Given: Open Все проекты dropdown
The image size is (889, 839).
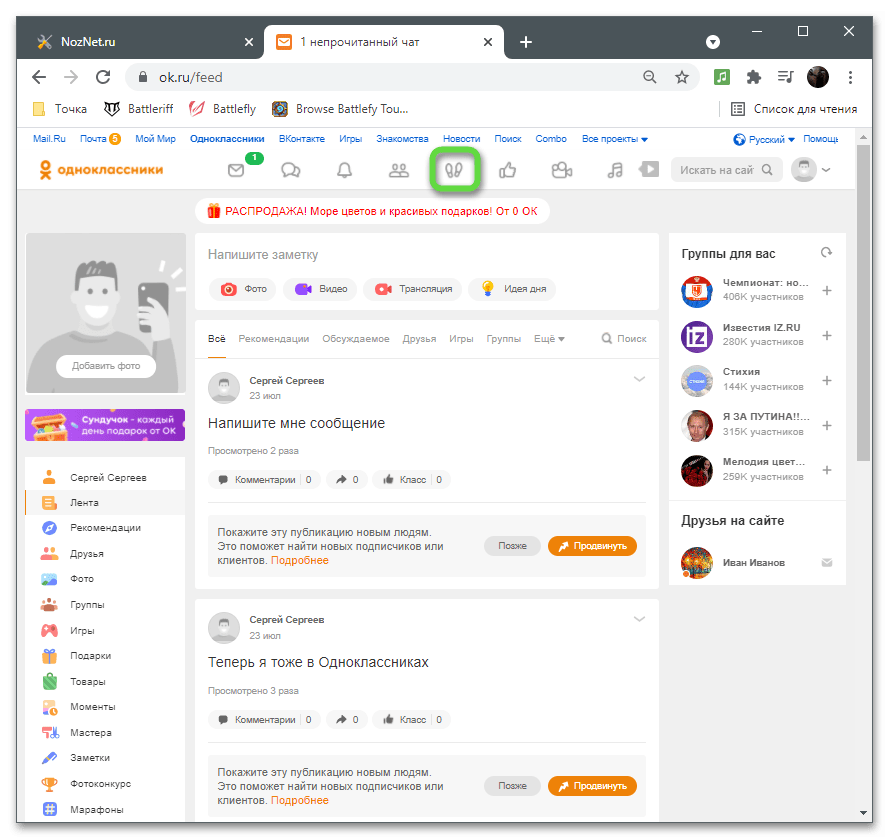Looking at the screenshot, I should (615, 139).
